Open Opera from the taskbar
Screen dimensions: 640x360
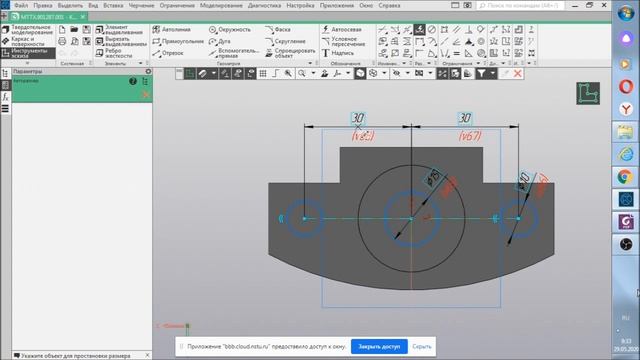click(x=625, y=87)
